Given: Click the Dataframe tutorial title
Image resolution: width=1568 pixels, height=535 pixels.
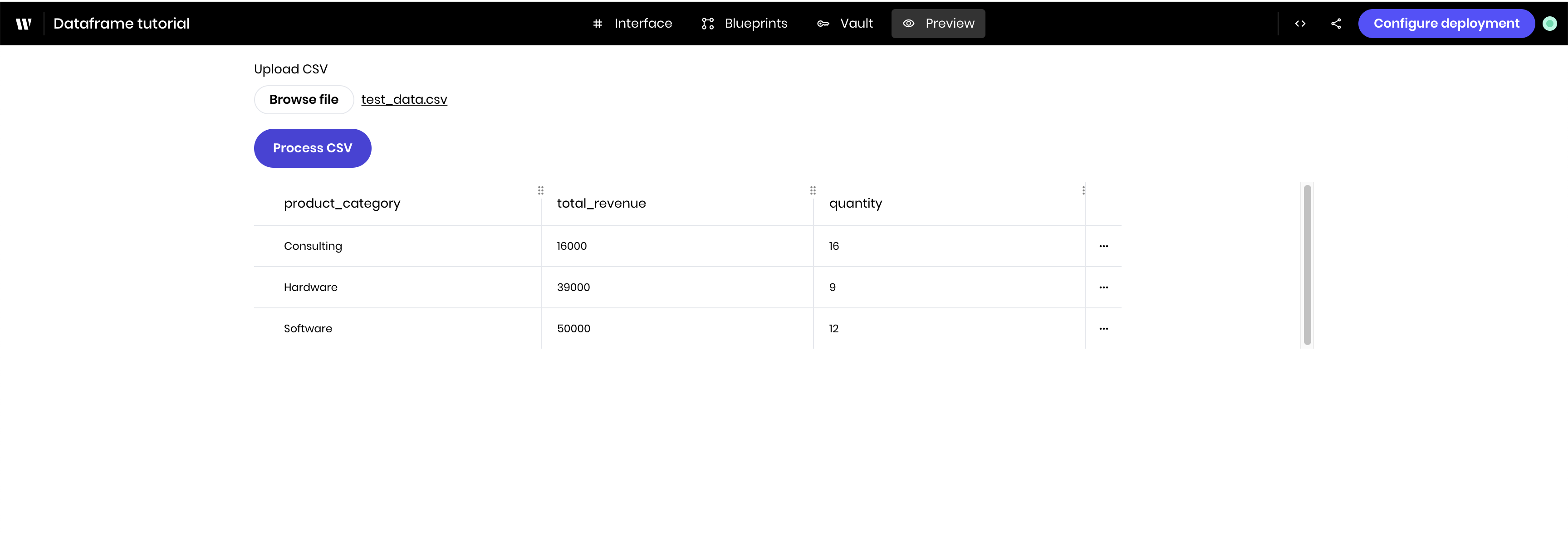Looking at the screenshot, I should 122,24.
